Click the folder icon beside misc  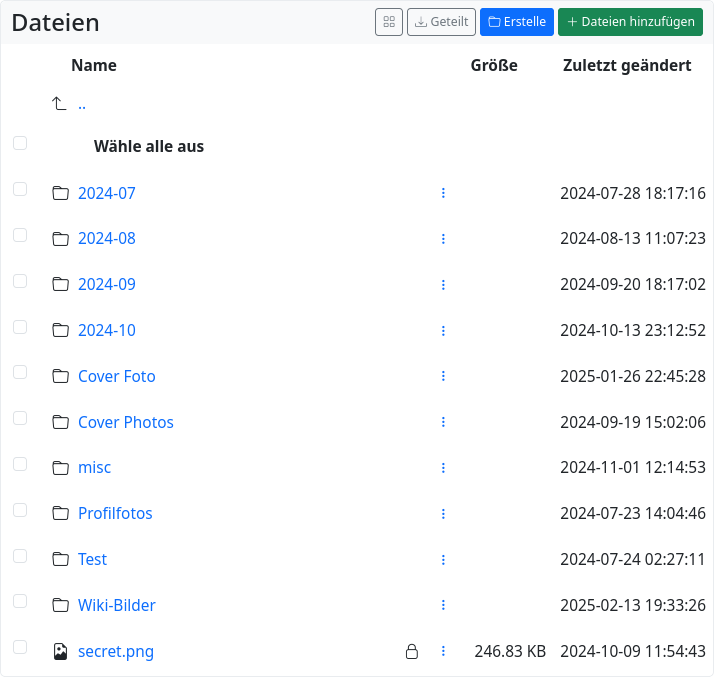coord(61,468)
